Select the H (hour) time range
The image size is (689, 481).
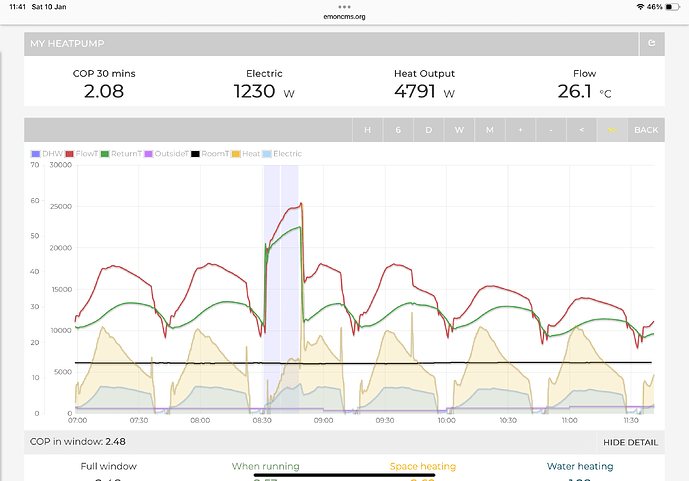[x=367, y=130]
